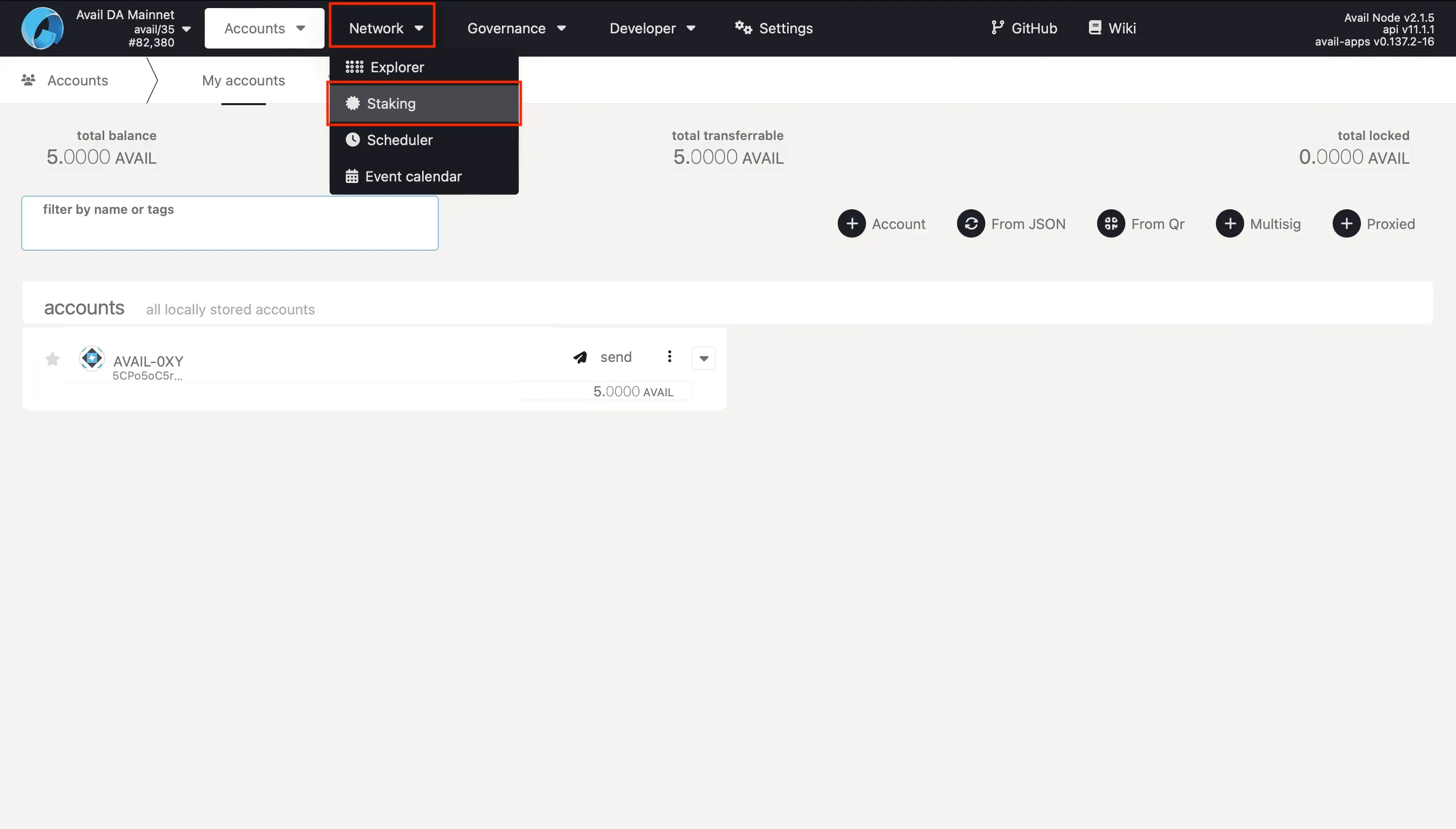Expand the AVAIL-0XY account details arrow
Screen dimensions: 1456x829
pyautogui.click(x=704, y=358)
